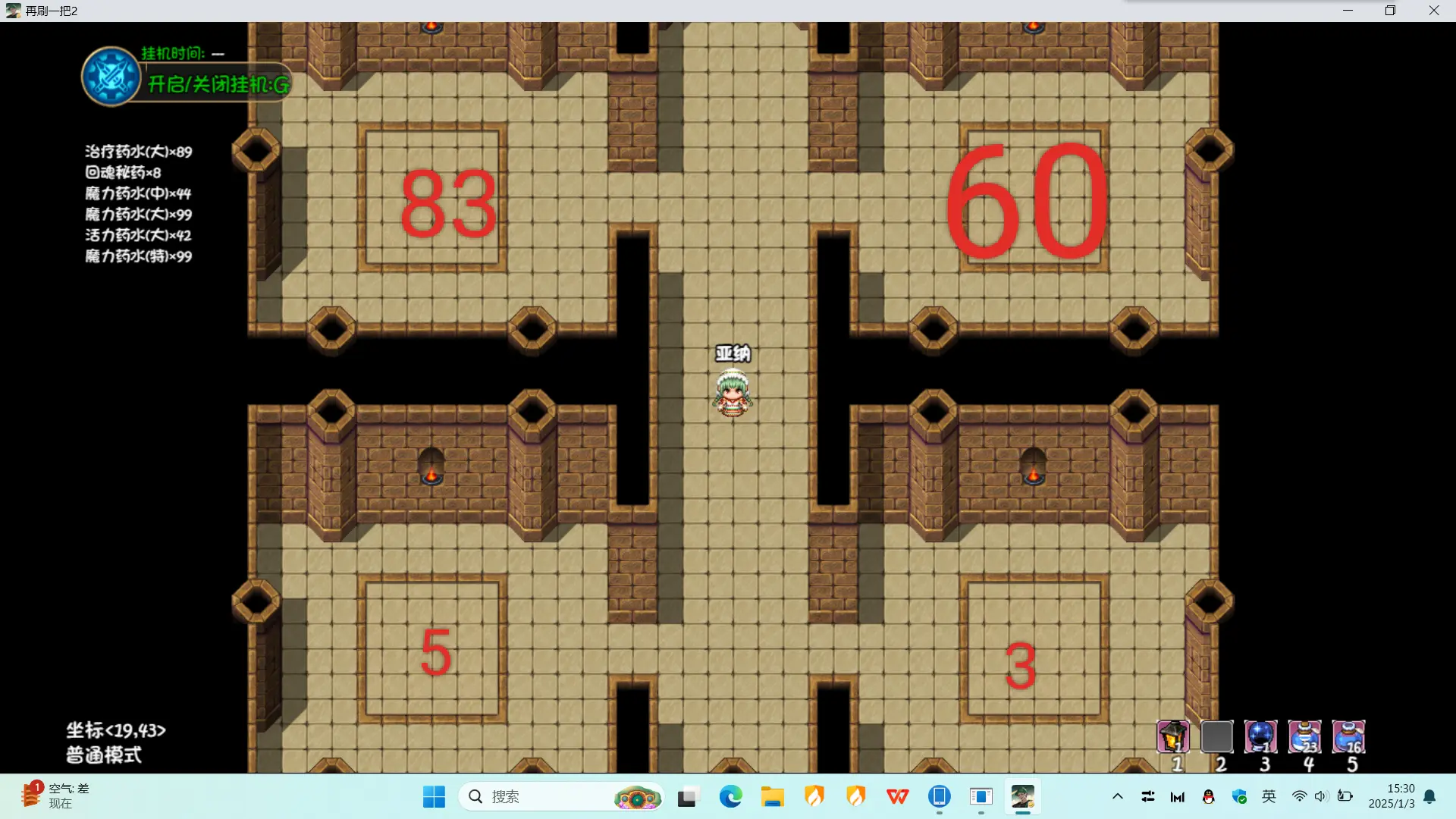1456x819 pixels.
Task: Click the 活力药水(大)×42 inventory line
Action: point(138,235)
